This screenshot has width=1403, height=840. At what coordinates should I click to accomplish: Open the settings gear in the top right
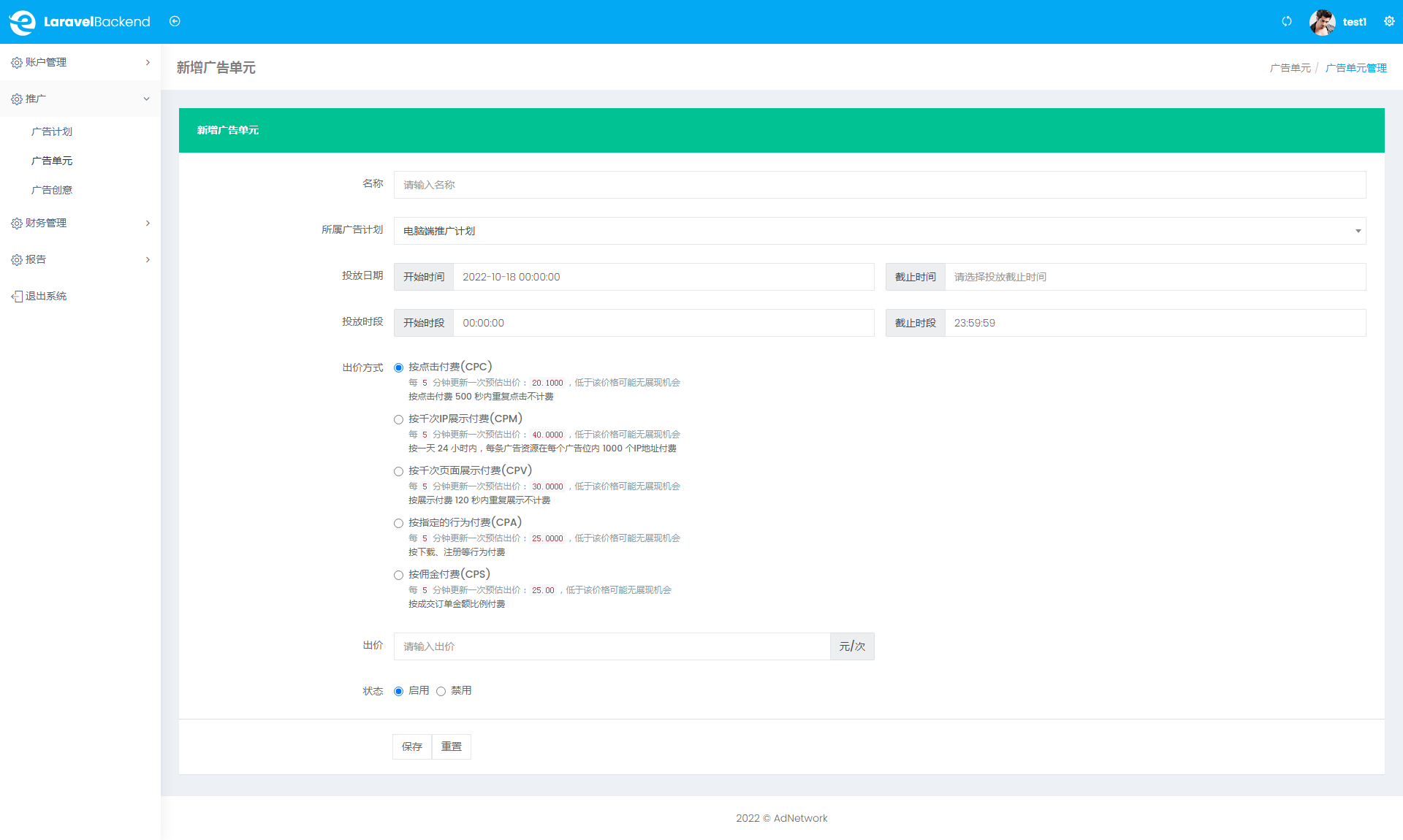[x=1389, y=21]
